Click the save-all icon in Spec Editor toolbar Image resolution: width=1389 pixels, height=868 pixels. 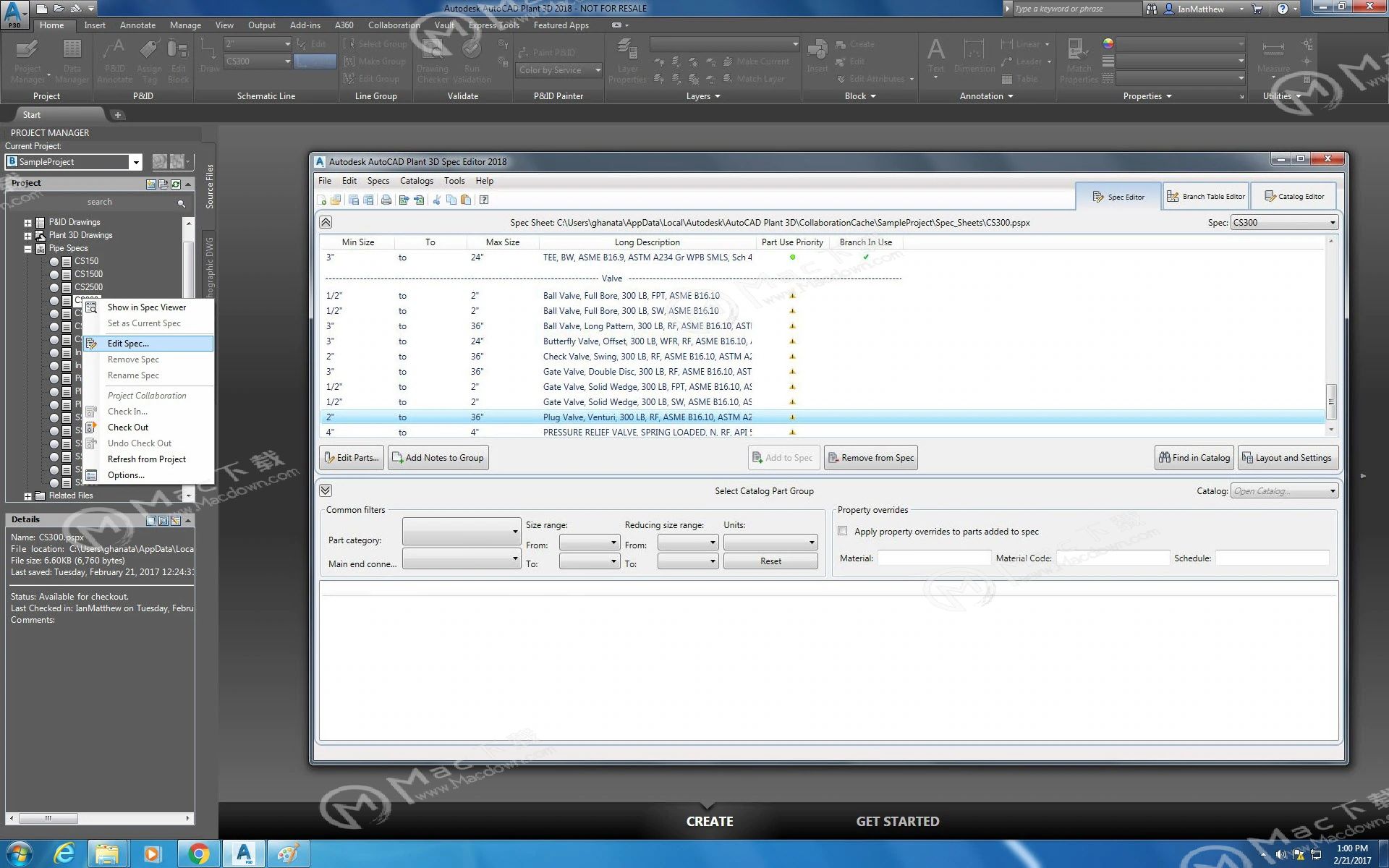click(368, 200)
